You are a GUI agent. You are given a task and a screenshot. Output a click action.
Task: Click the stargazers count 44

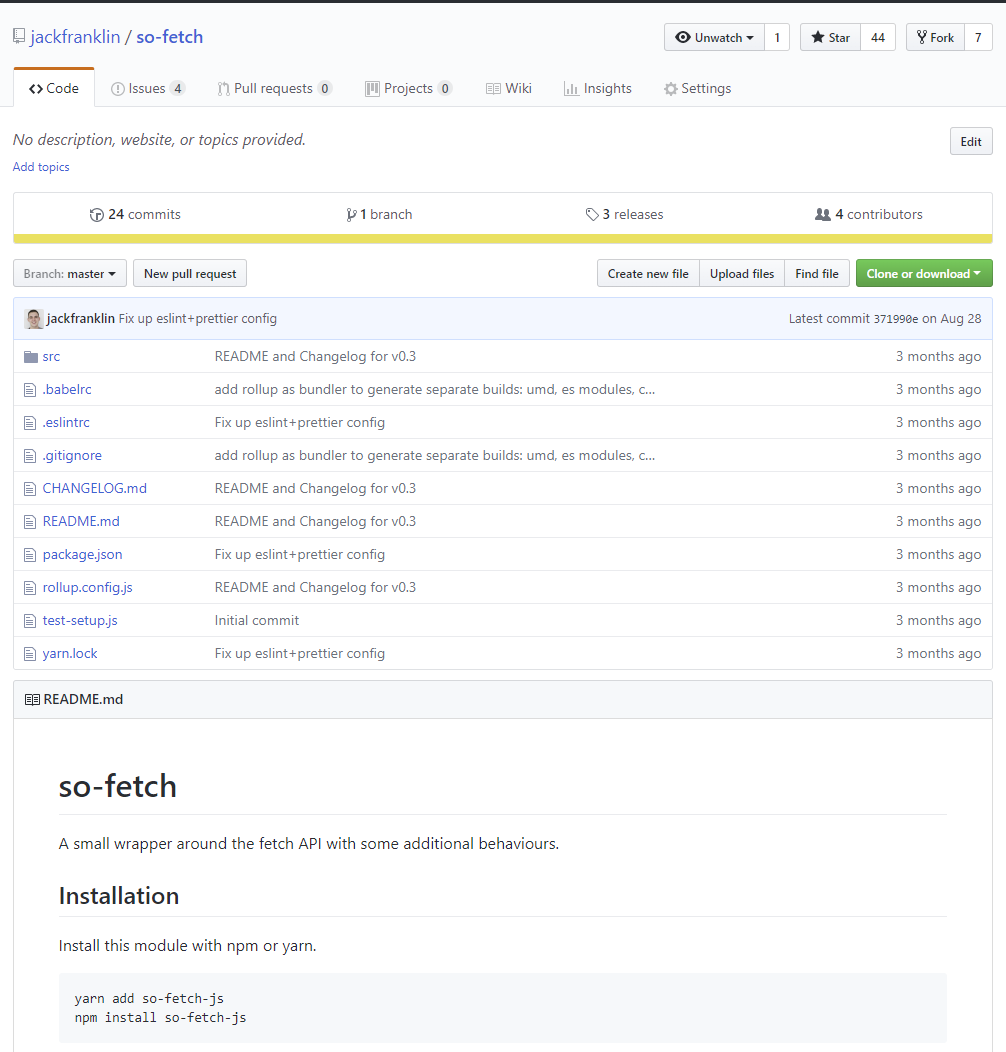click(x=878, y=38)
